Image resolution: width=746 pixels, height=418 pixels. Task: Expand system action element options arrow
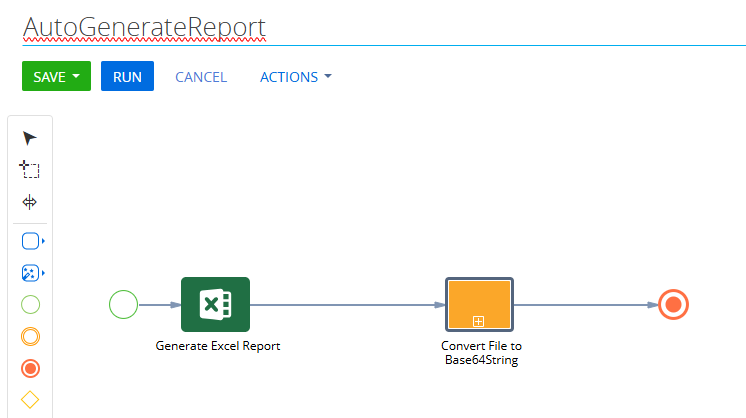point(43,273)
